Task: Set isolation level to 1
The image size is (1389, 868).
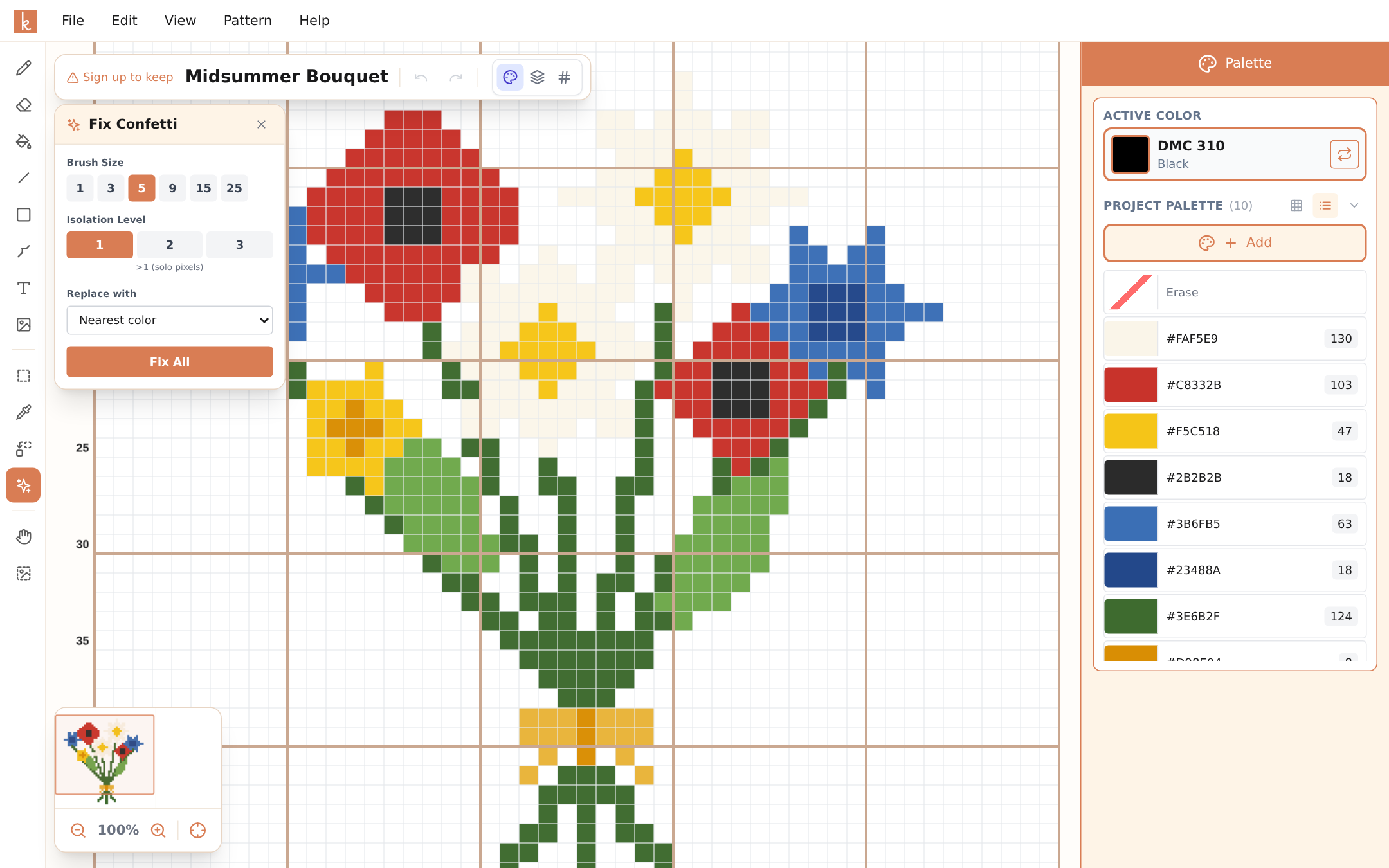Action: click(100, 245)
